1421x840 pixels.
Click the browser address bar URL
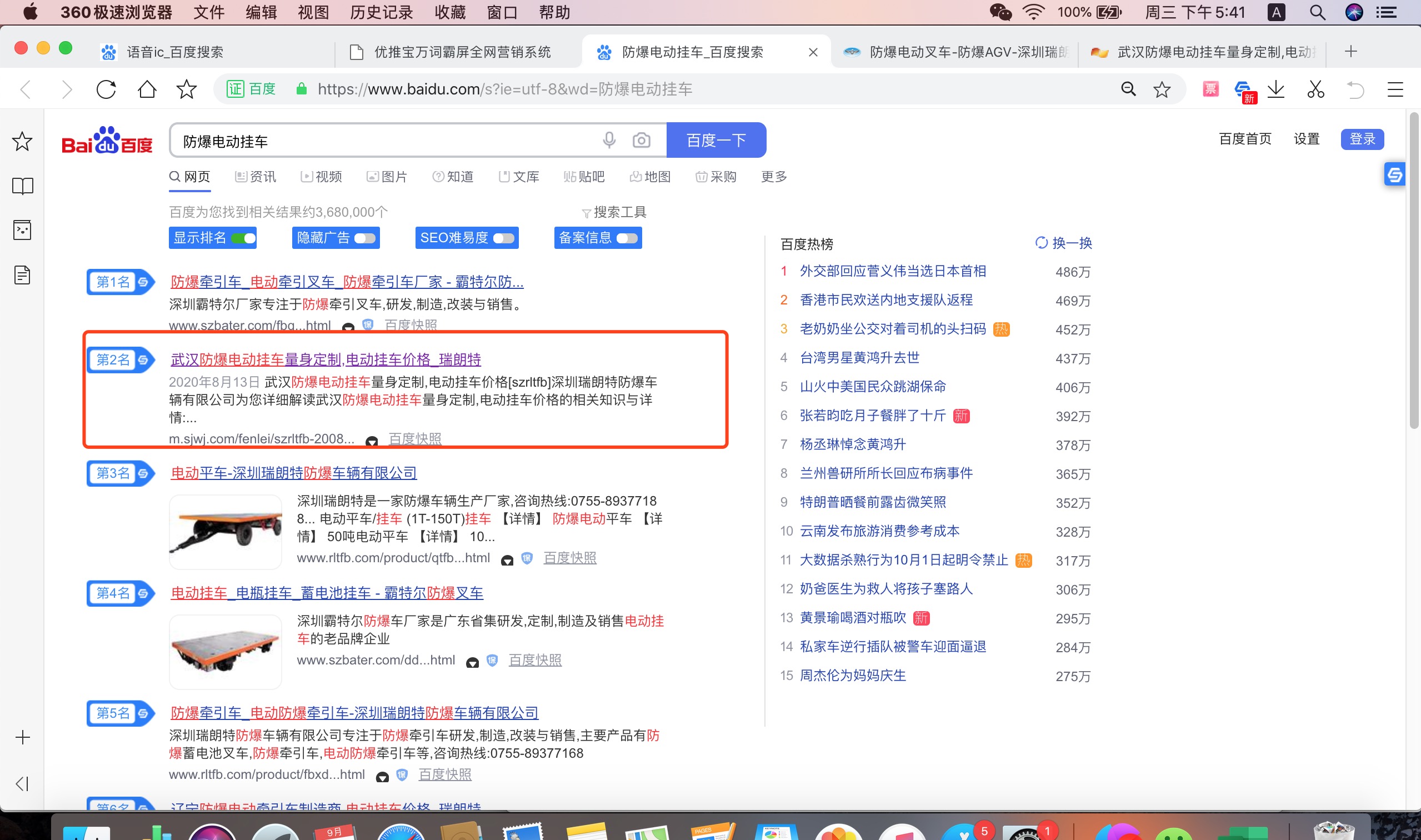tap(505, 89)
